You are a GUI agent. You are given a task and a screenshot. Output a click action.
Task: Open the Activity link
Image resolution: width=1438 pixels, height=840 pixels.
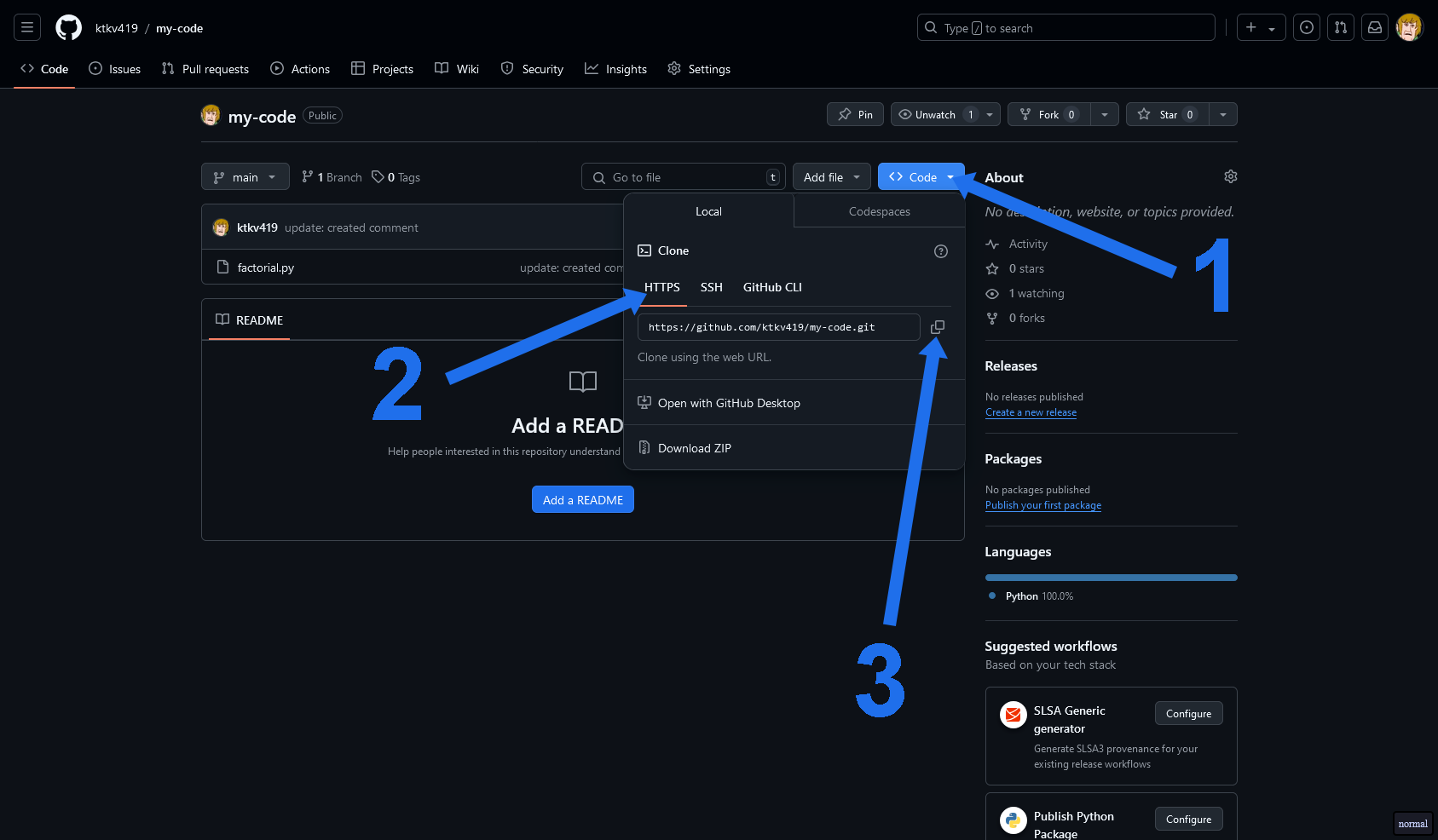click(x=1028, y=244)
